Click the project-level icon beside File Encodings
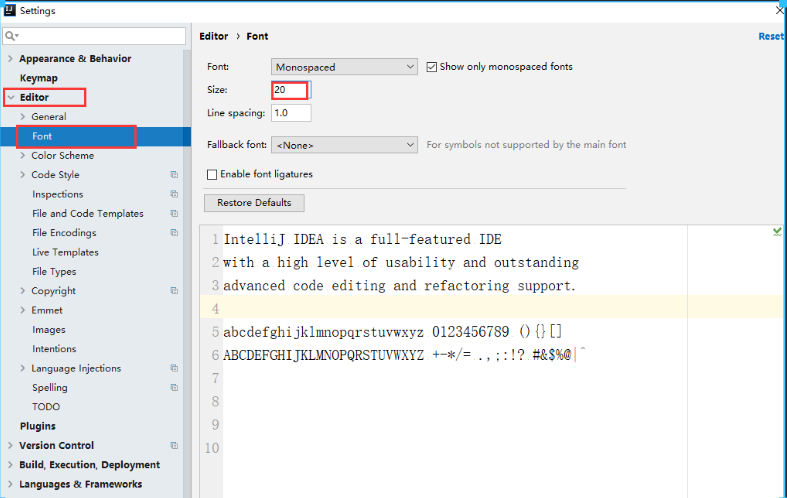Screen dimensions: 787x498 pyautogui.click(x=174, y=233)
